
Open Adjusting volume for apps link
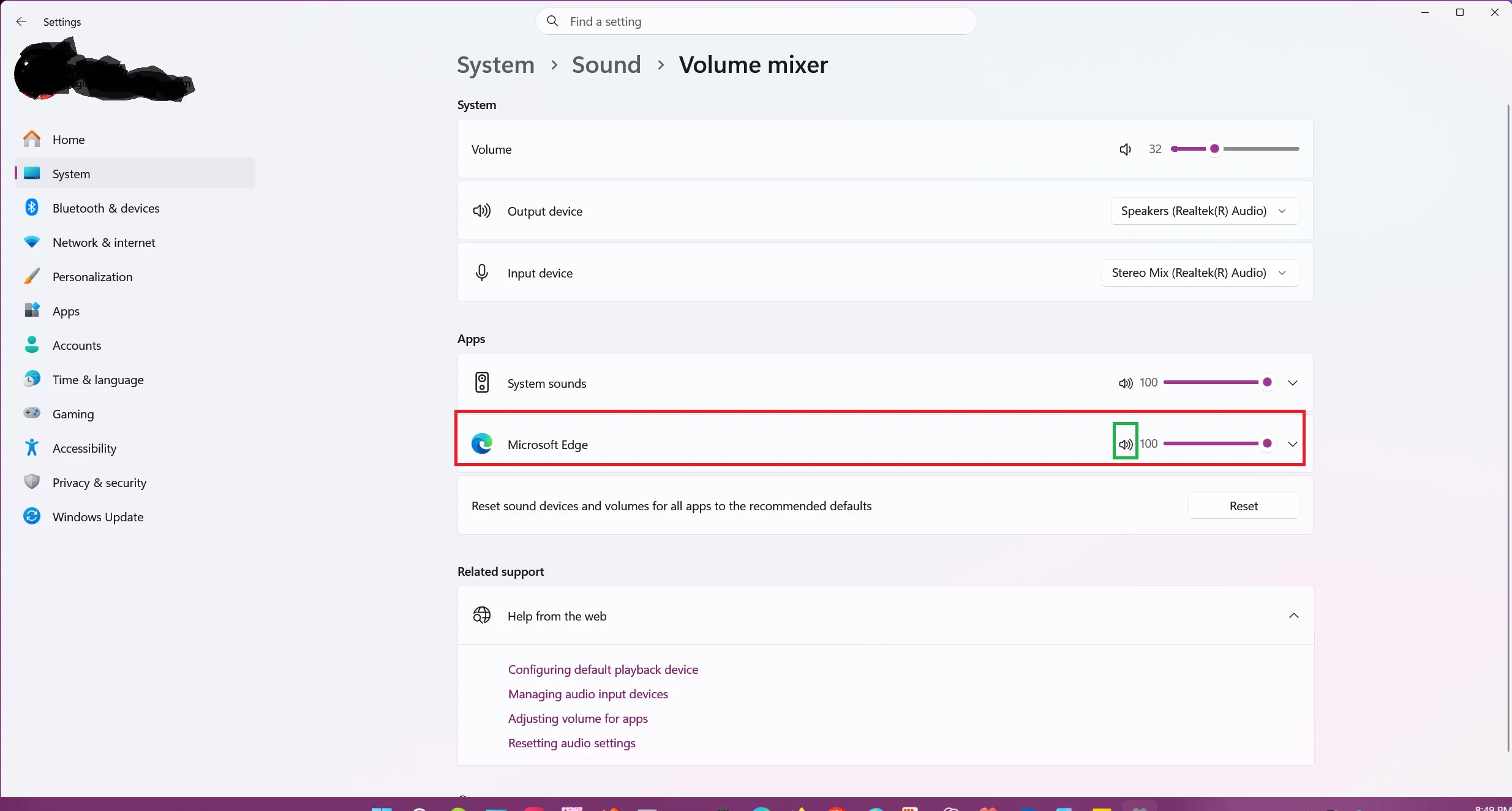point(578,719)
